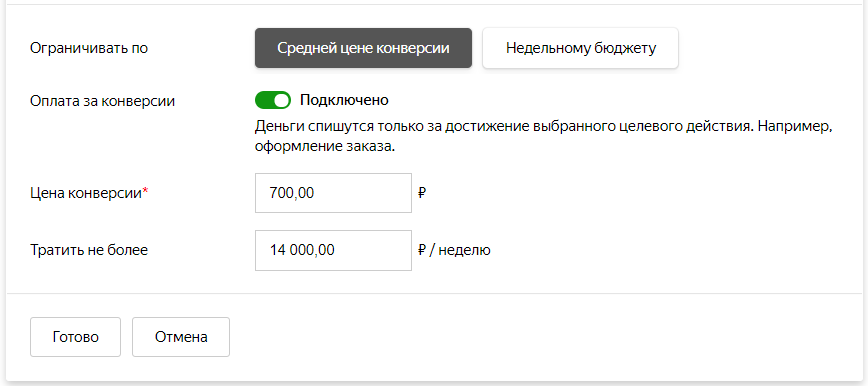Click the 'Оплата за конверсии' row label

102,101
